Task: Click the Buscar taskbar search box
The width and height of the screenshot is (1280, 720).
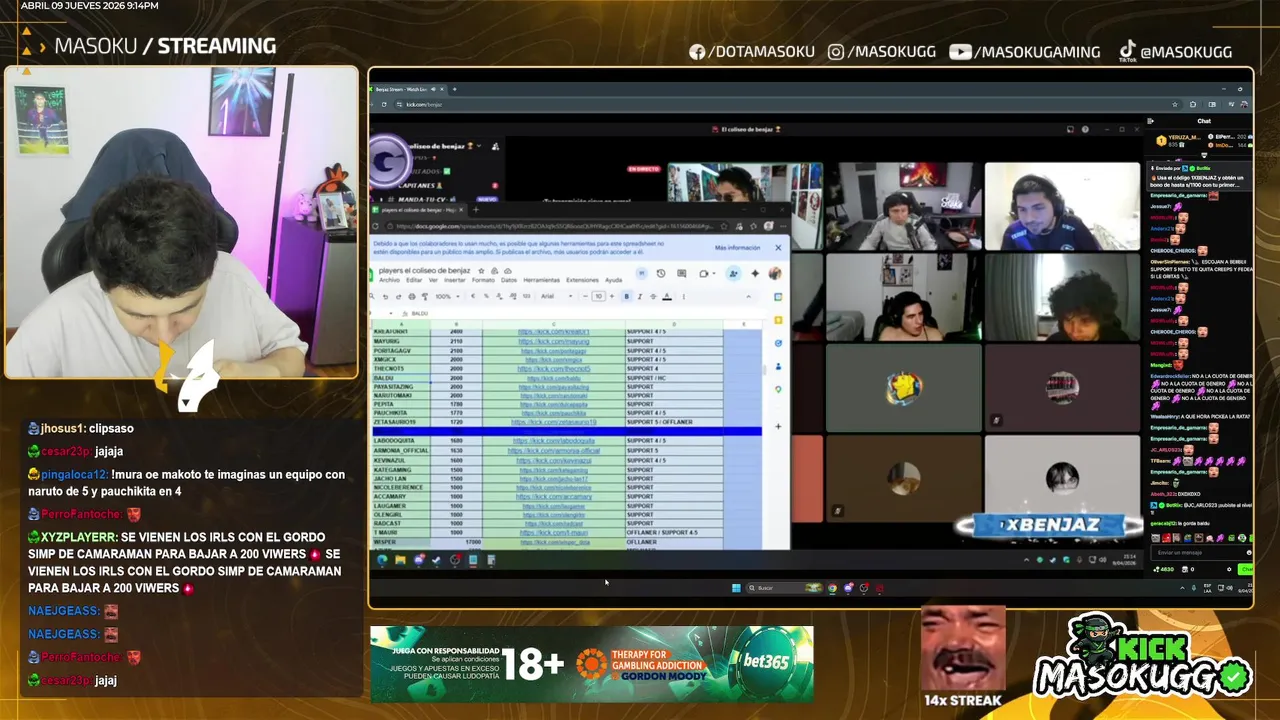Action: tap(784, 588)
